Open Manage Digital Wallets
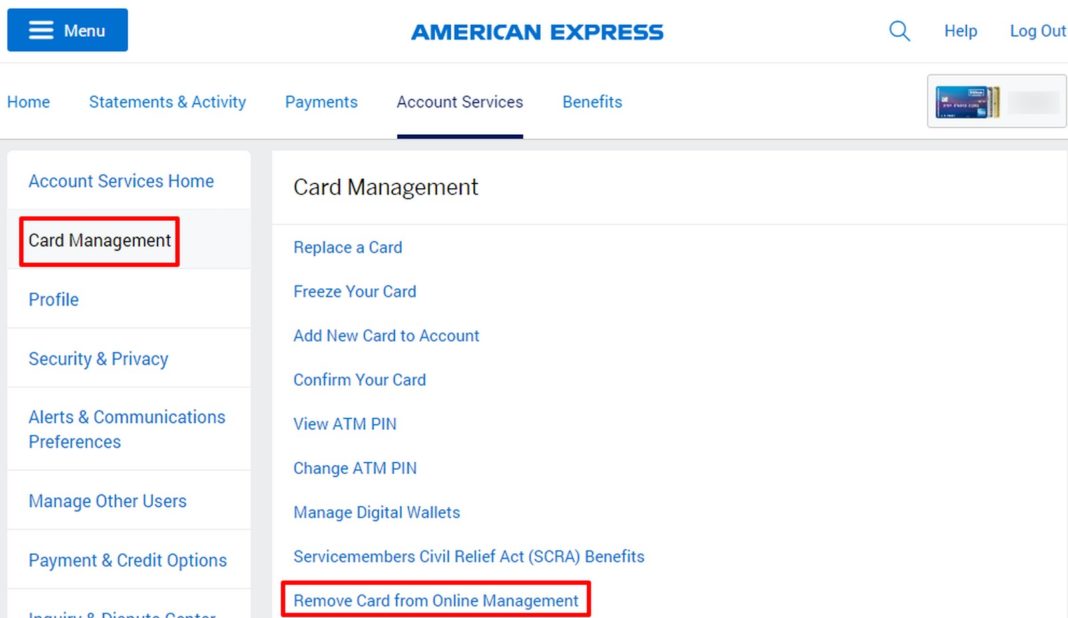The height and width of the screenshot is (618, 1068). click(x=376, y=512)
